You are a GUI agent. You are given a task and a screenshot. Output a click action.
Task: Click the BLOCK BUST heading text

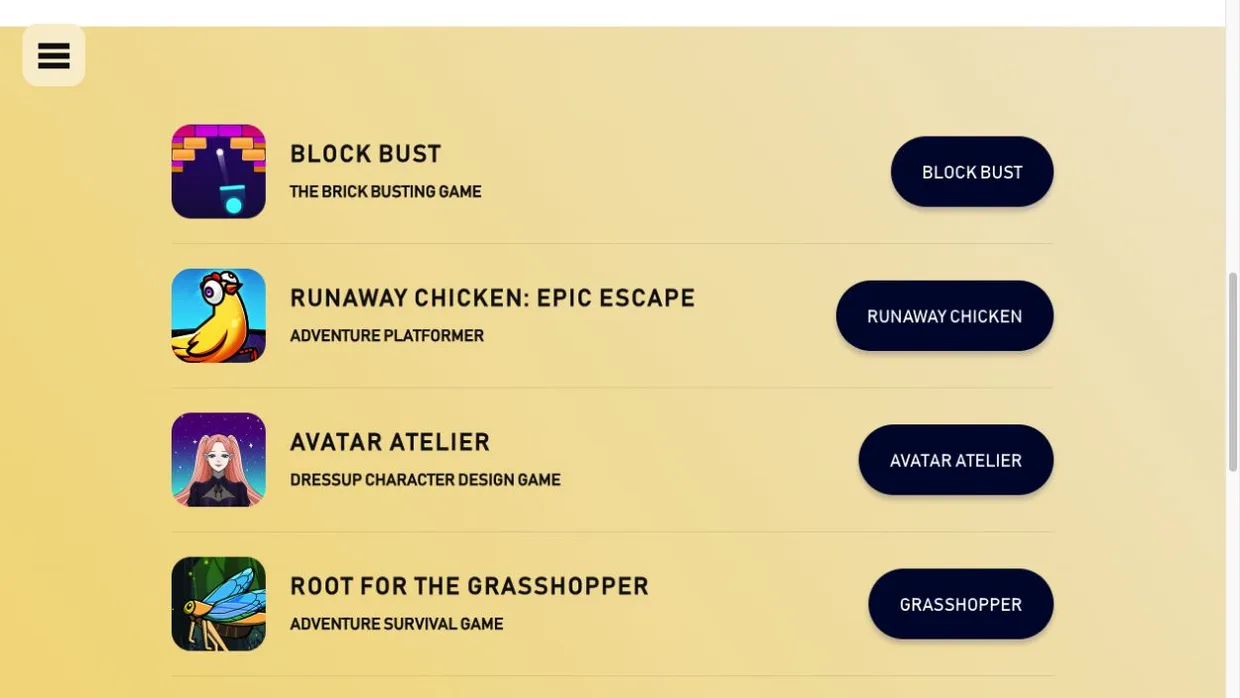pos(365,154)
